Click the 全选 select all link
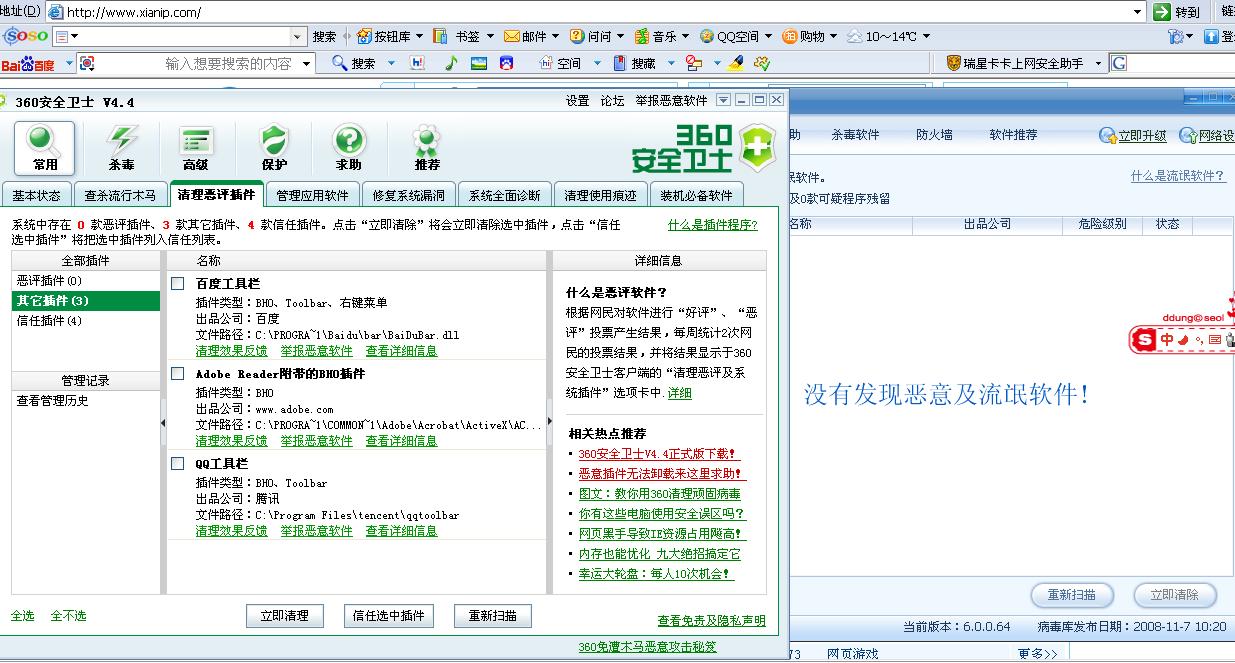Image resolution: width=1235 pixels, height=663 pixels. pos(23,616)
